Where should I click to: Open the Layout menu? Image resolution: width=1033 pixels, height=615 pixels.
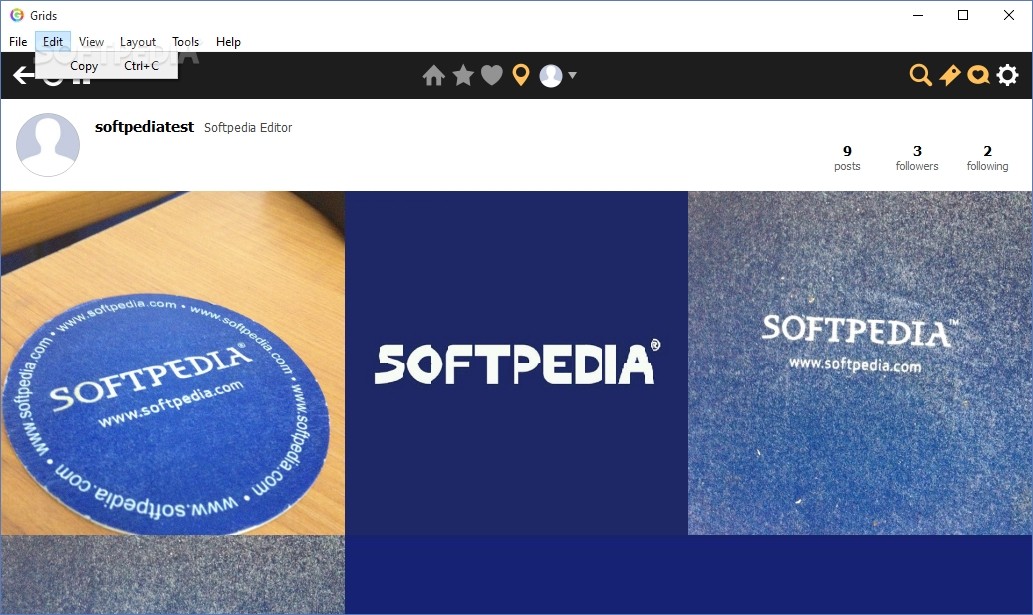[138, 41]
